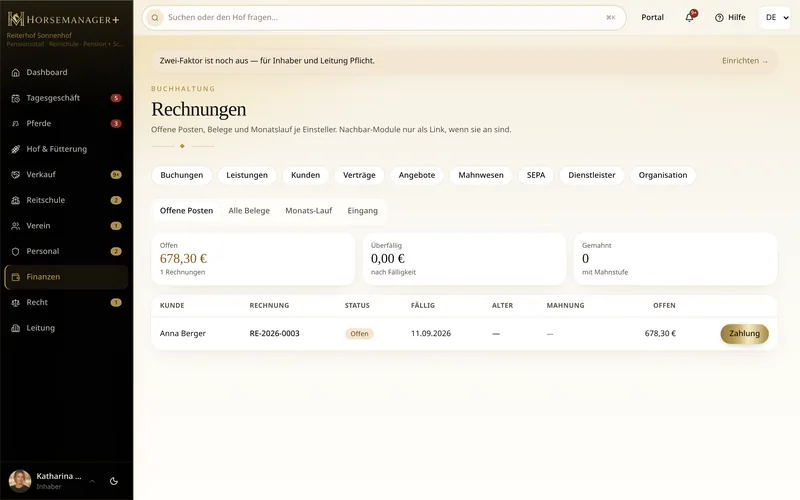
Task: Click the search magnifier icon
Action: pos(155,17)
